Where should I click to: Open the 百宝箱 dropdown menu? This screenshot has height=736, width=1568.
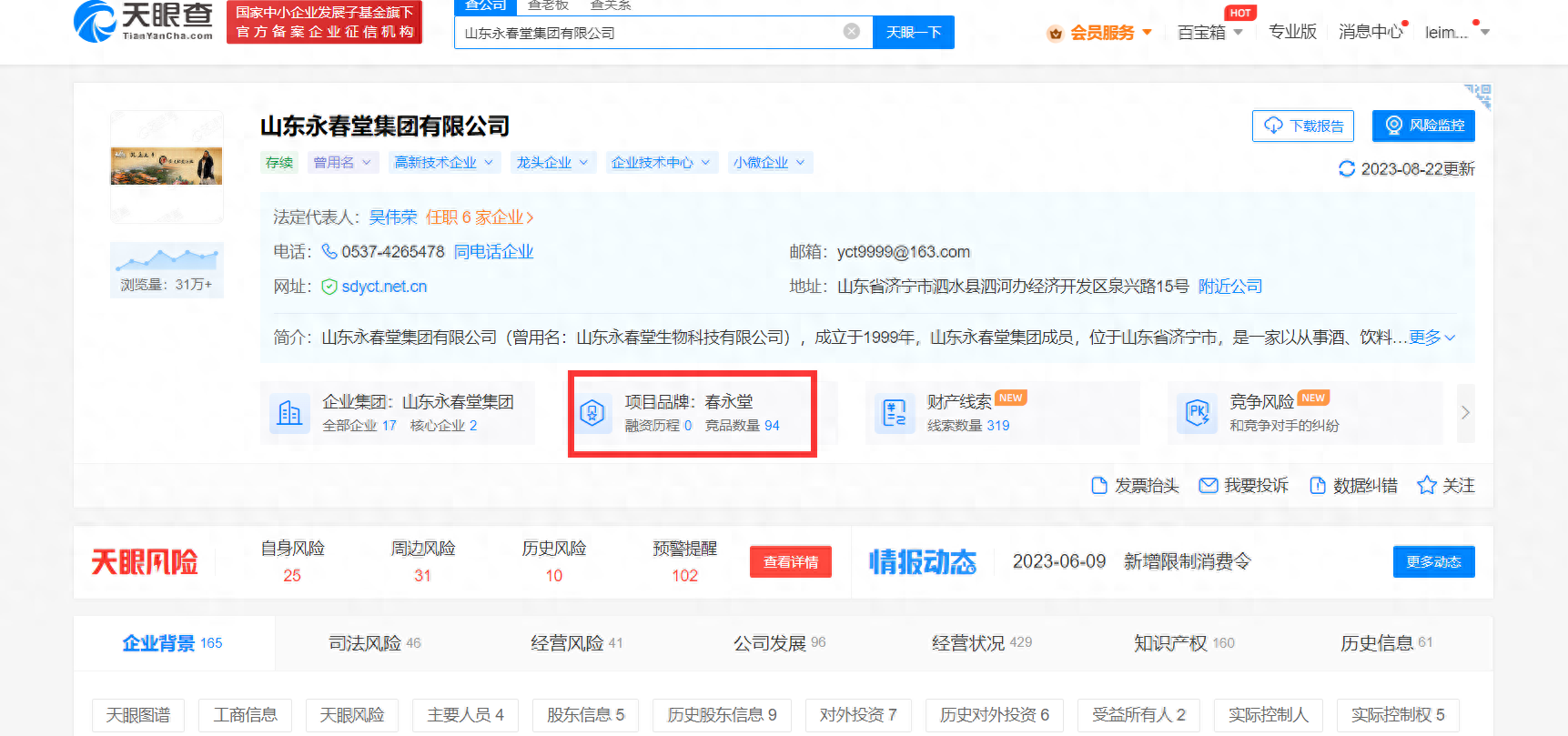click(1209, 33)
